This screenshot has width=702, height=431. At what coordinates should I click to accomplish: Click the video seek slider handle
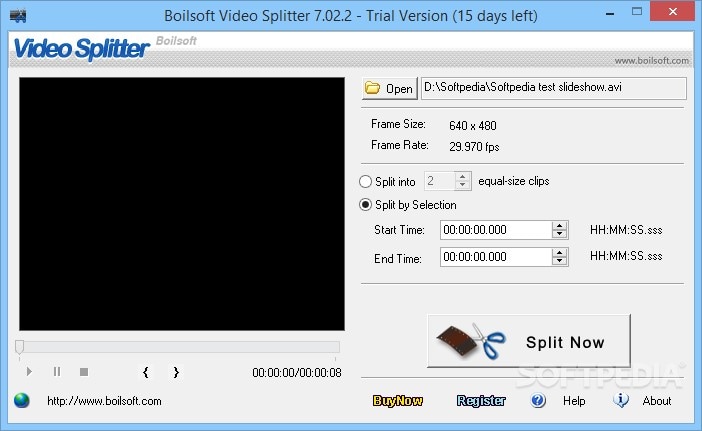point(19,347)
